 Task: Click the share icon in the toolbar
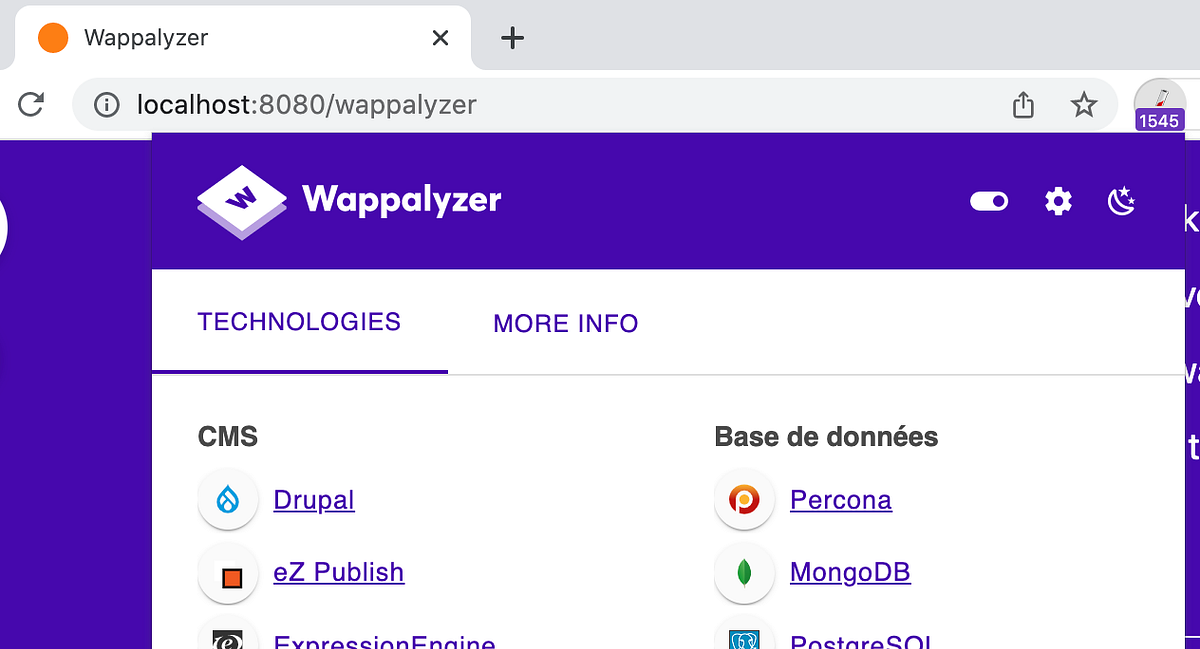pyautogui.click(x=1022, y=103)
